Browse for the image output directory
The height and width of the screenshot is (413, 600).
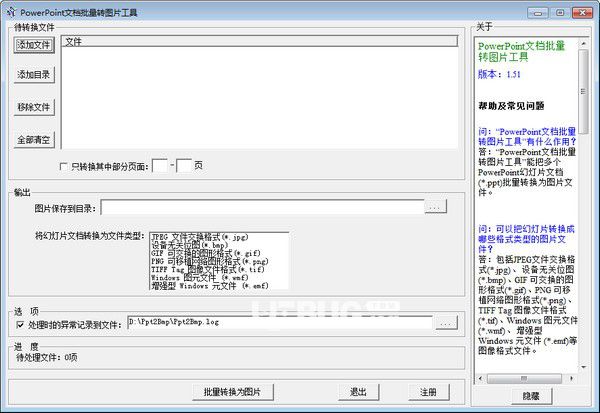(x=435, y=207)
